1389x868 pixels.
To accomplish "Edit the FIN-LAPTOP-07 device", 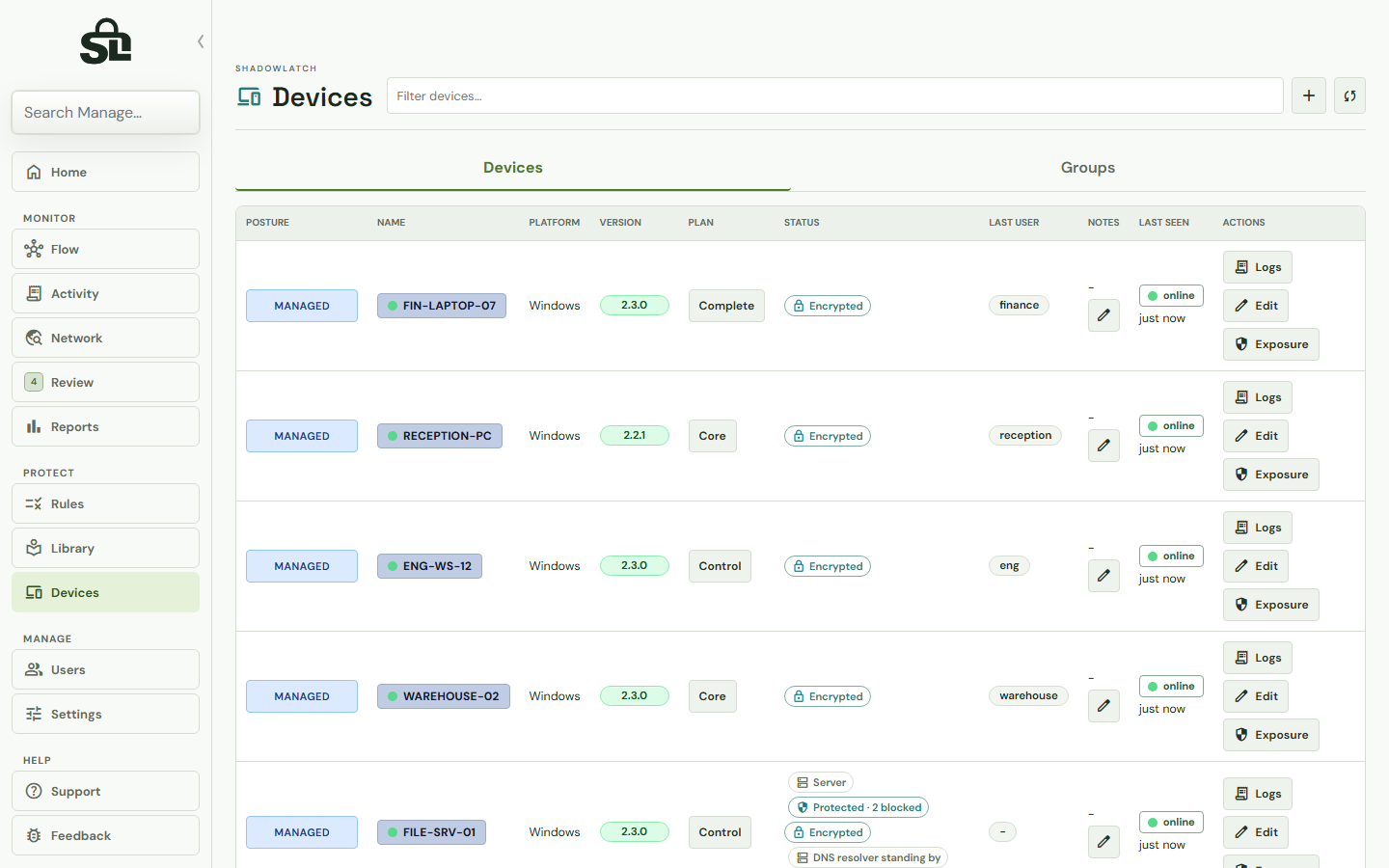I will [x=1256, y=306].
